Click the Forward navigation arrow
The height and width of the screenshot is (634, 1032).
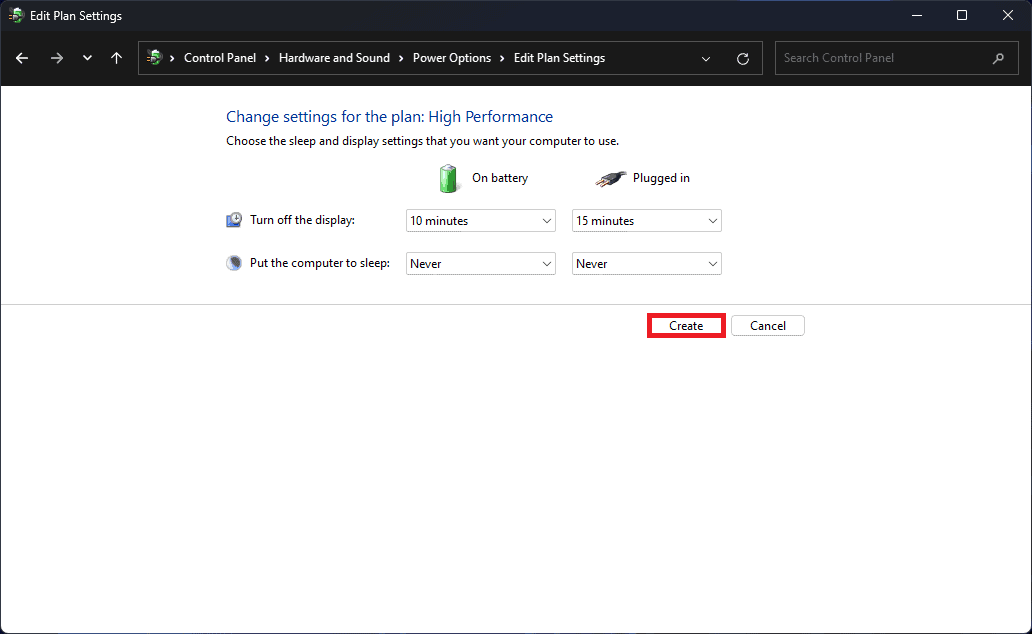[x=56, y=58]
